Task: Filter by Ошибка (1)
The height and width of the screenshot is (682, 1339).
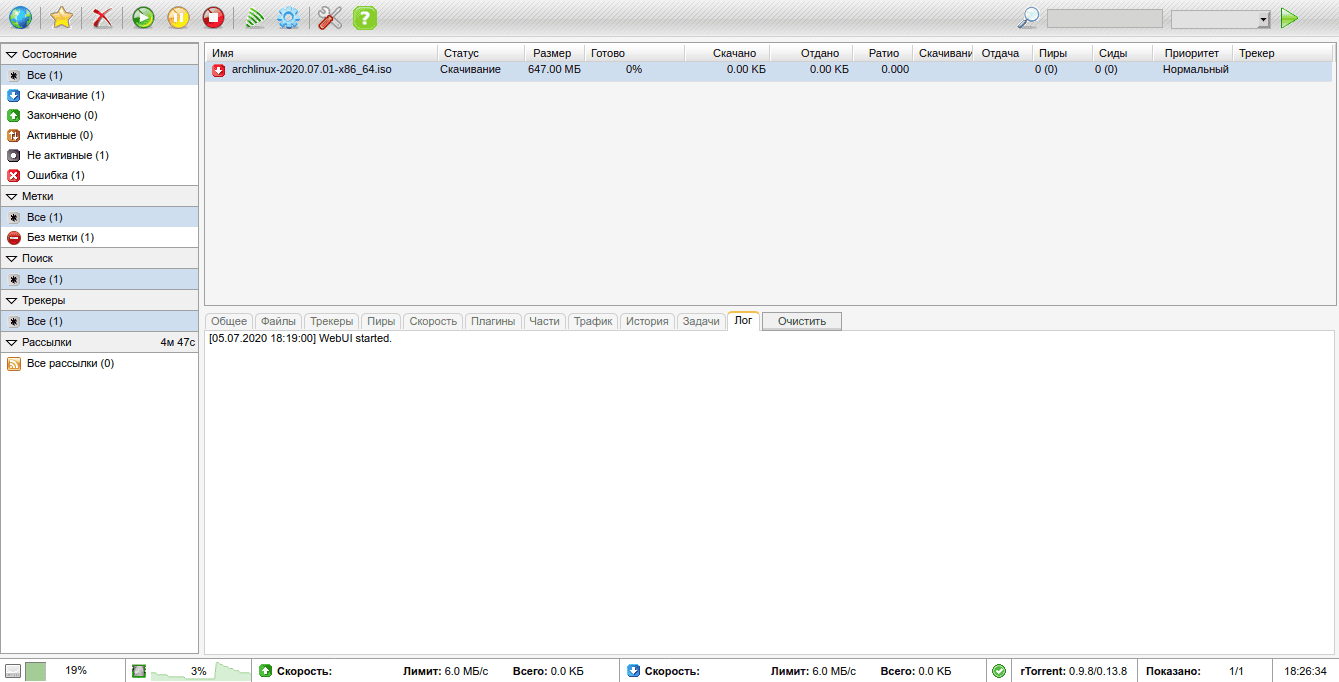Action: [x=99, y=175]
